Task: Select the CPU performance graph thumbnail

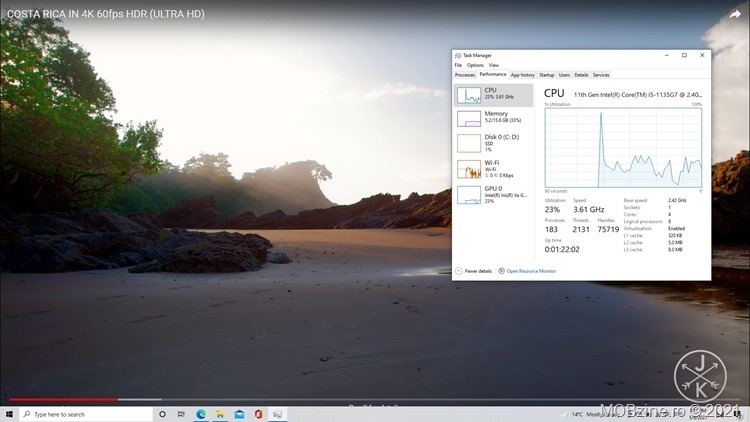Action: tap(469, 95)
